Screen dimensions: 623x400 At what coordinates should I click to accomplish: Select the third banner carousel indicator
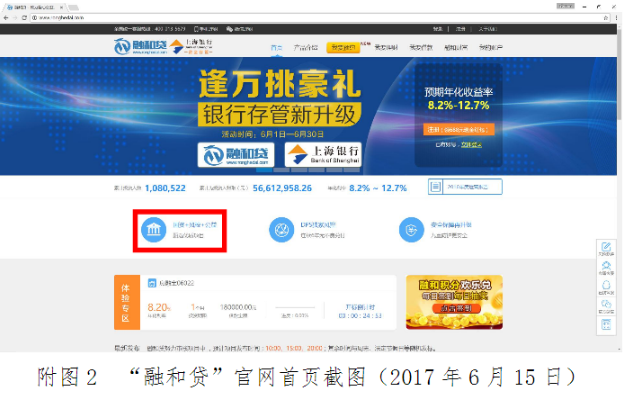299,170
